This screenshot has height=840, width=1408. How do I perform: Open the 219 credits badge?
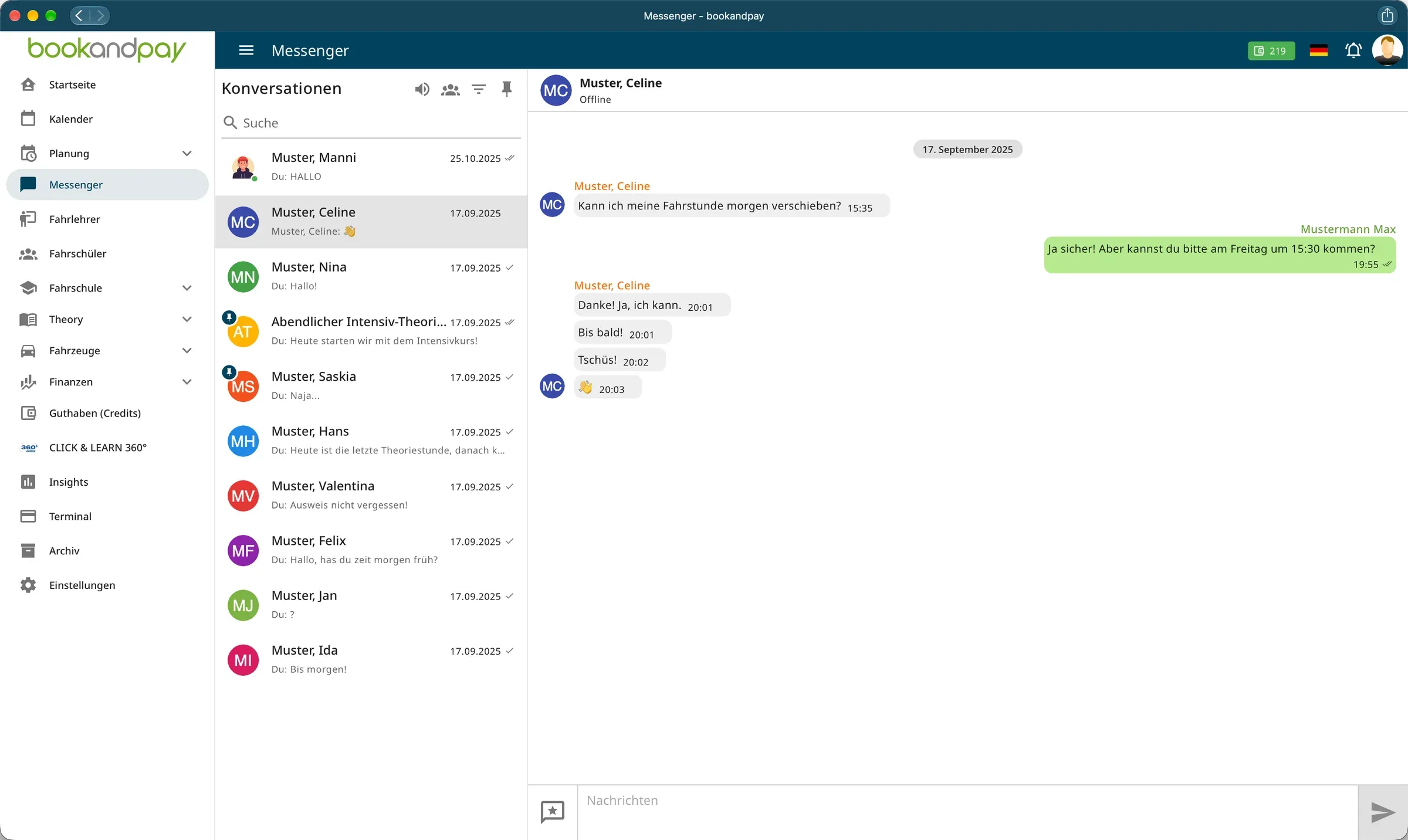click(1271, 51)
